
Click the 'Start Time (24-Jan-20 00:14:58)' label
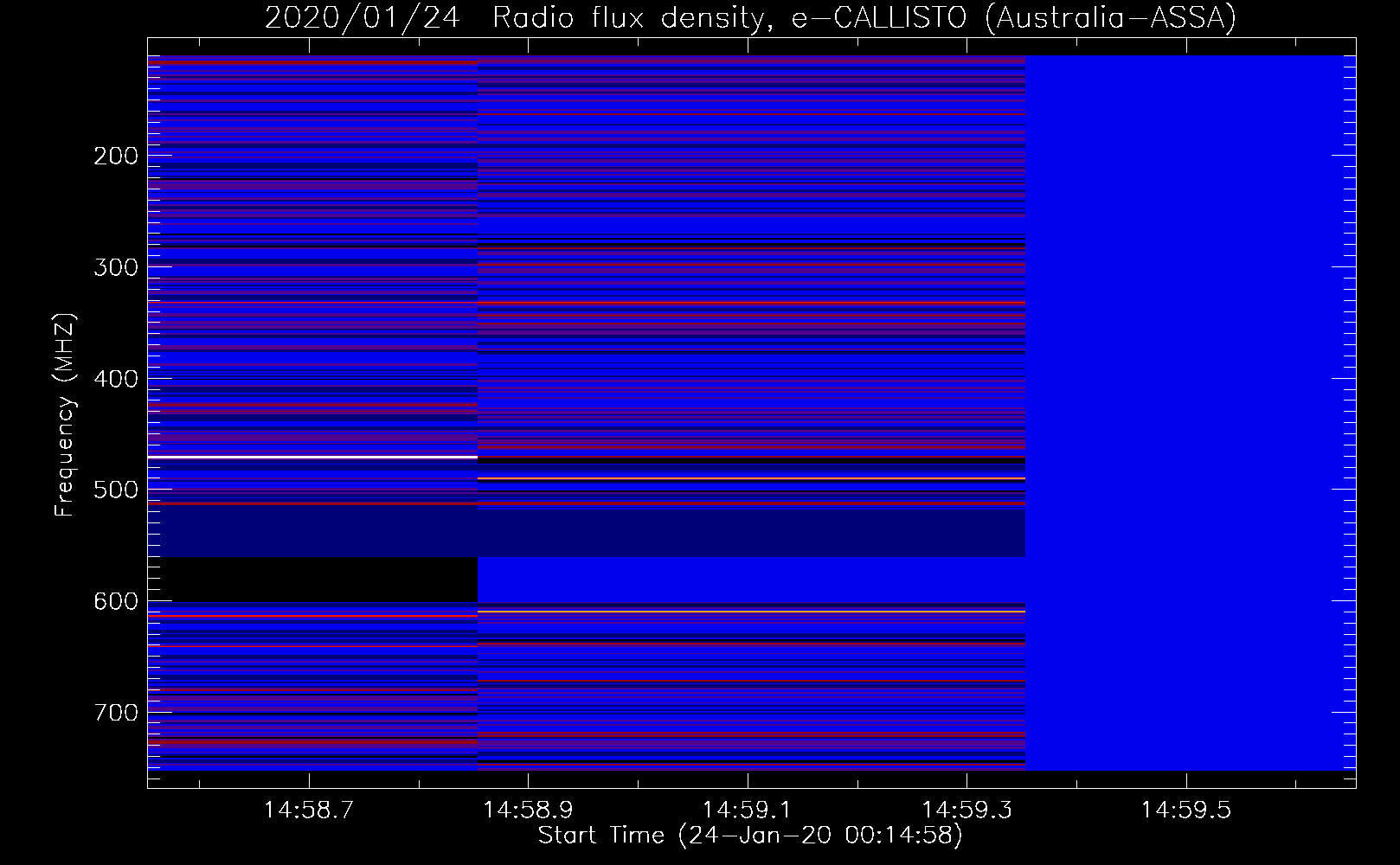[x=750, y=836]
